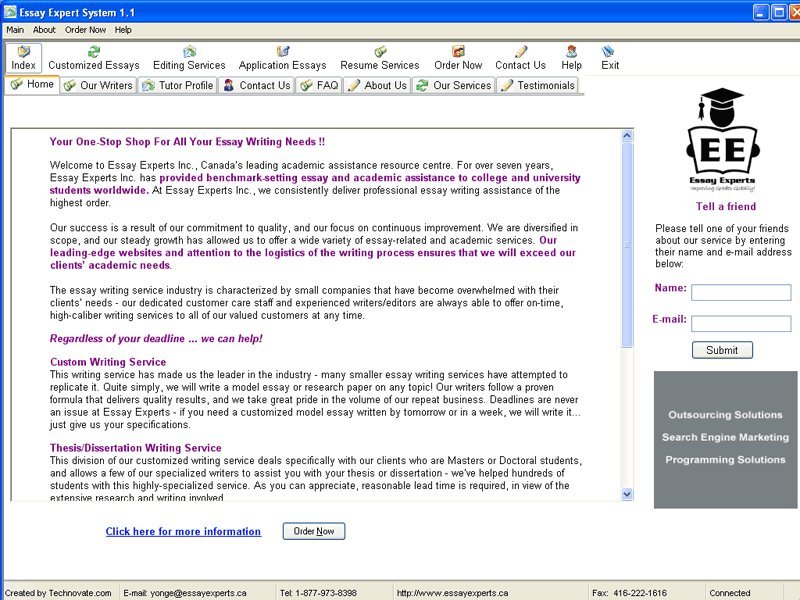Click 'Created by Technovate.com' in status bar
This screenshot has width=800, height=600.
click(58, 593)
